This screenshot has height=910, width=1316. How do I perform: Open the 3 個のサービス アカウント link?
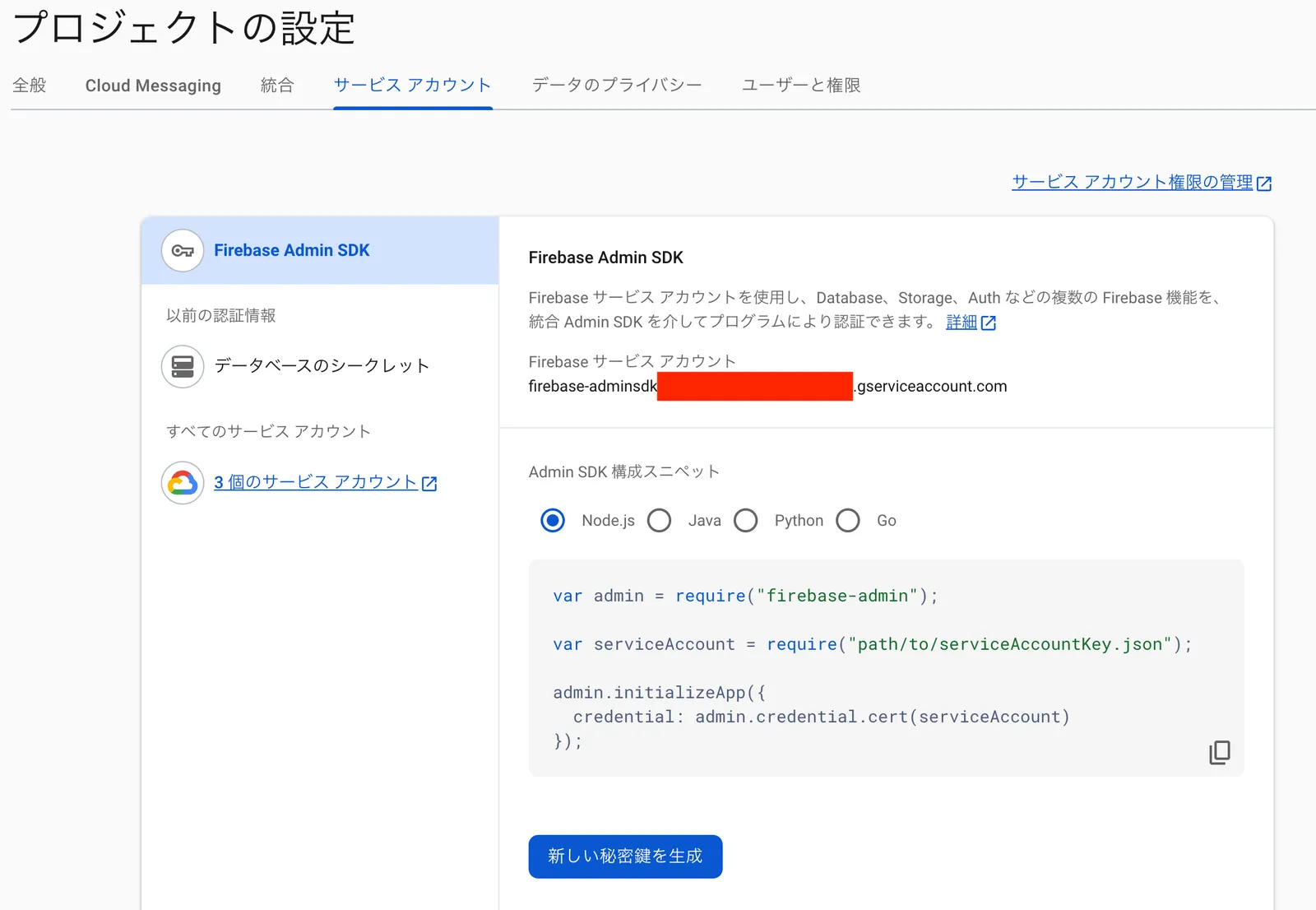click(316, 482)
